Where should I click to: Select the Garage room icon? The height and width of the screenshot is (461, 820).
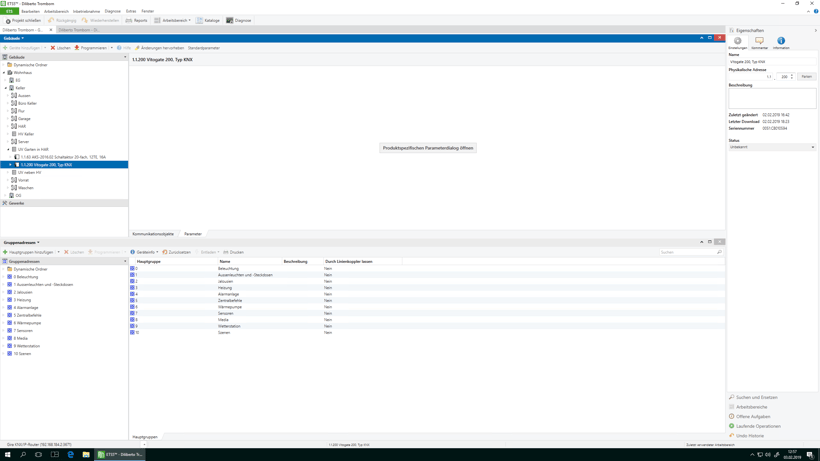tap(14, 119)
